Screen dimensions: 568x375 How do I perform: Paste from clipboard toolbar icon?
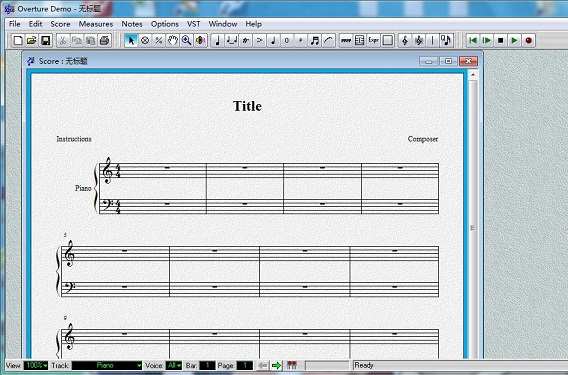(90, 40)
